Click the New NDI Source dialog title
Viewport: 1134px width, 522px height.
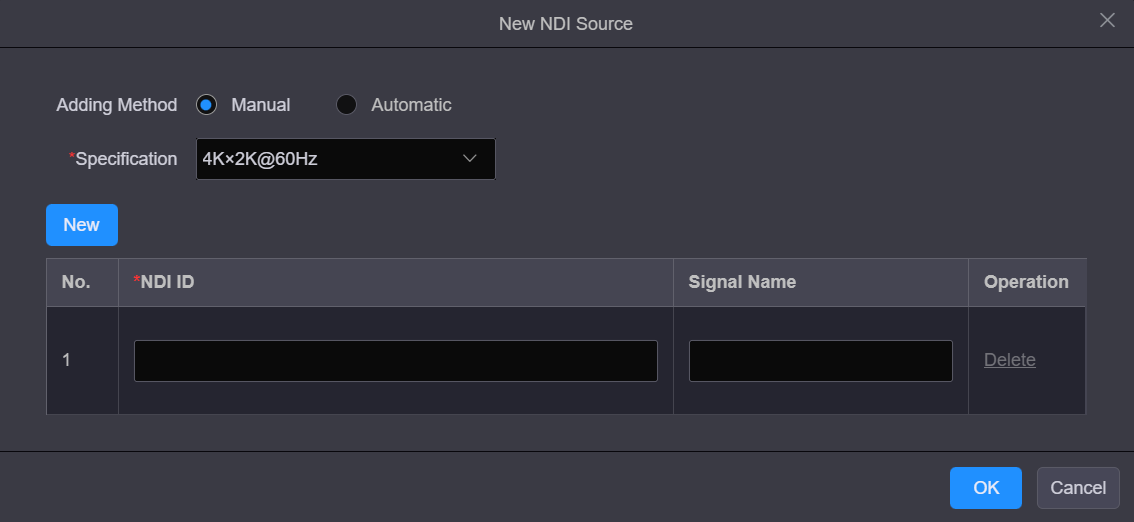(566, 24)
